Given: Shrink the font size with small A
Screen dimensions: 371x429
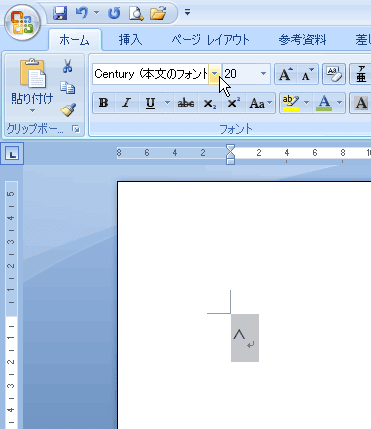Looking at the screenshot, I should [x=308, y=74].
